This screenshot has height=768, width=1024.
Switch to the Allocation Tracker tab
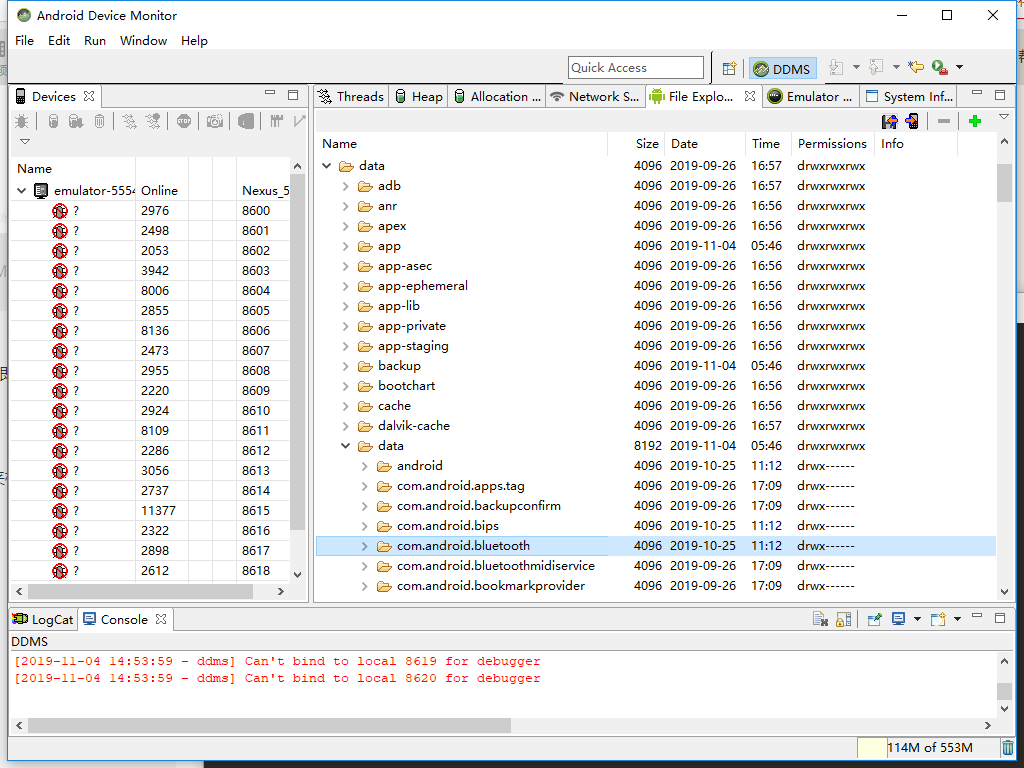(498, 97)
